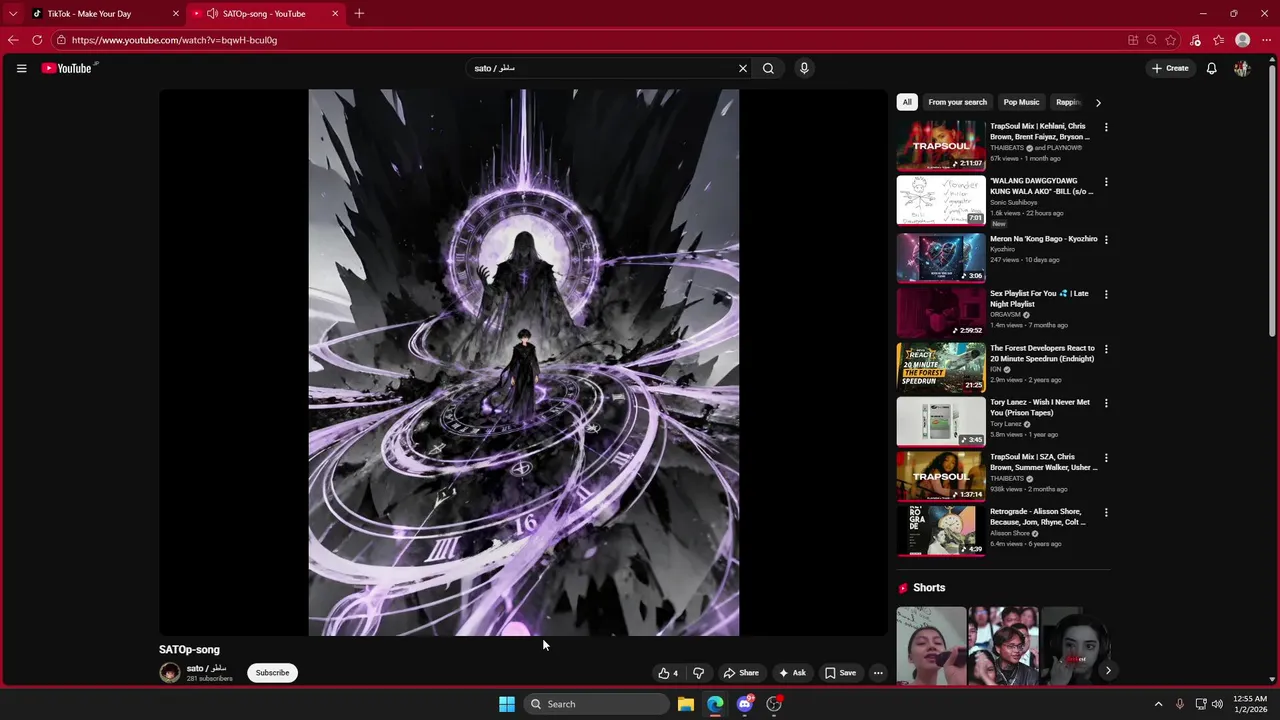Open the browser profile icon
The image size is (1280, 720).
[x=1243, y=40]
